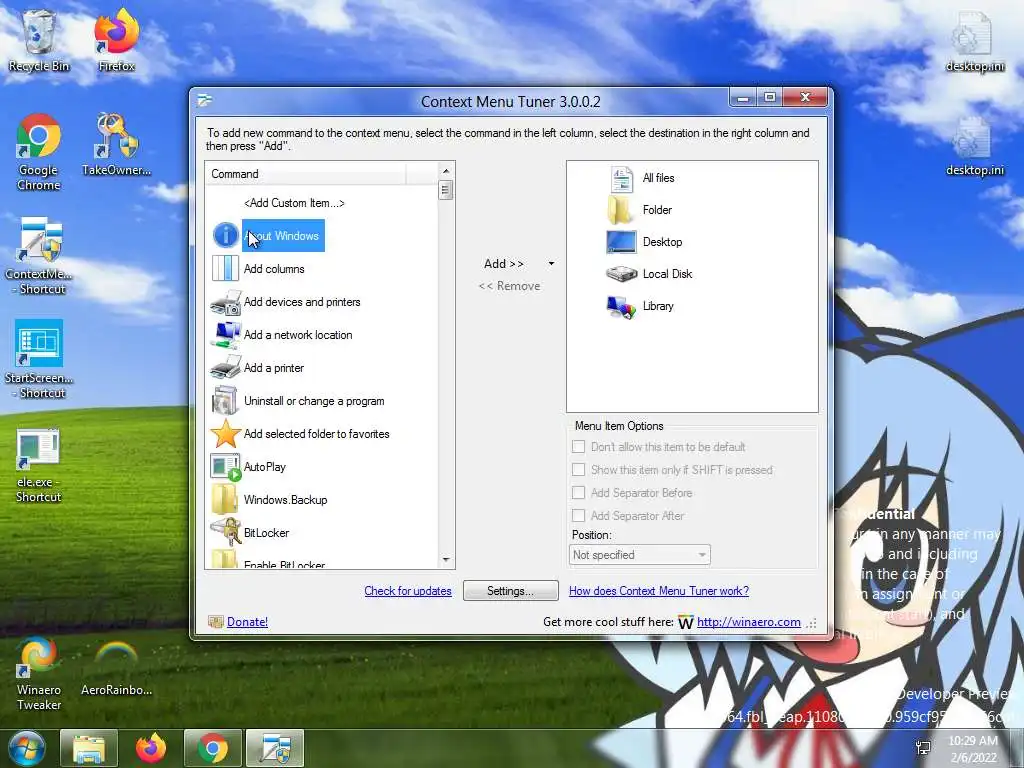Click the << Remove button
Screen dimensions: 1024x768
point(509,286)
